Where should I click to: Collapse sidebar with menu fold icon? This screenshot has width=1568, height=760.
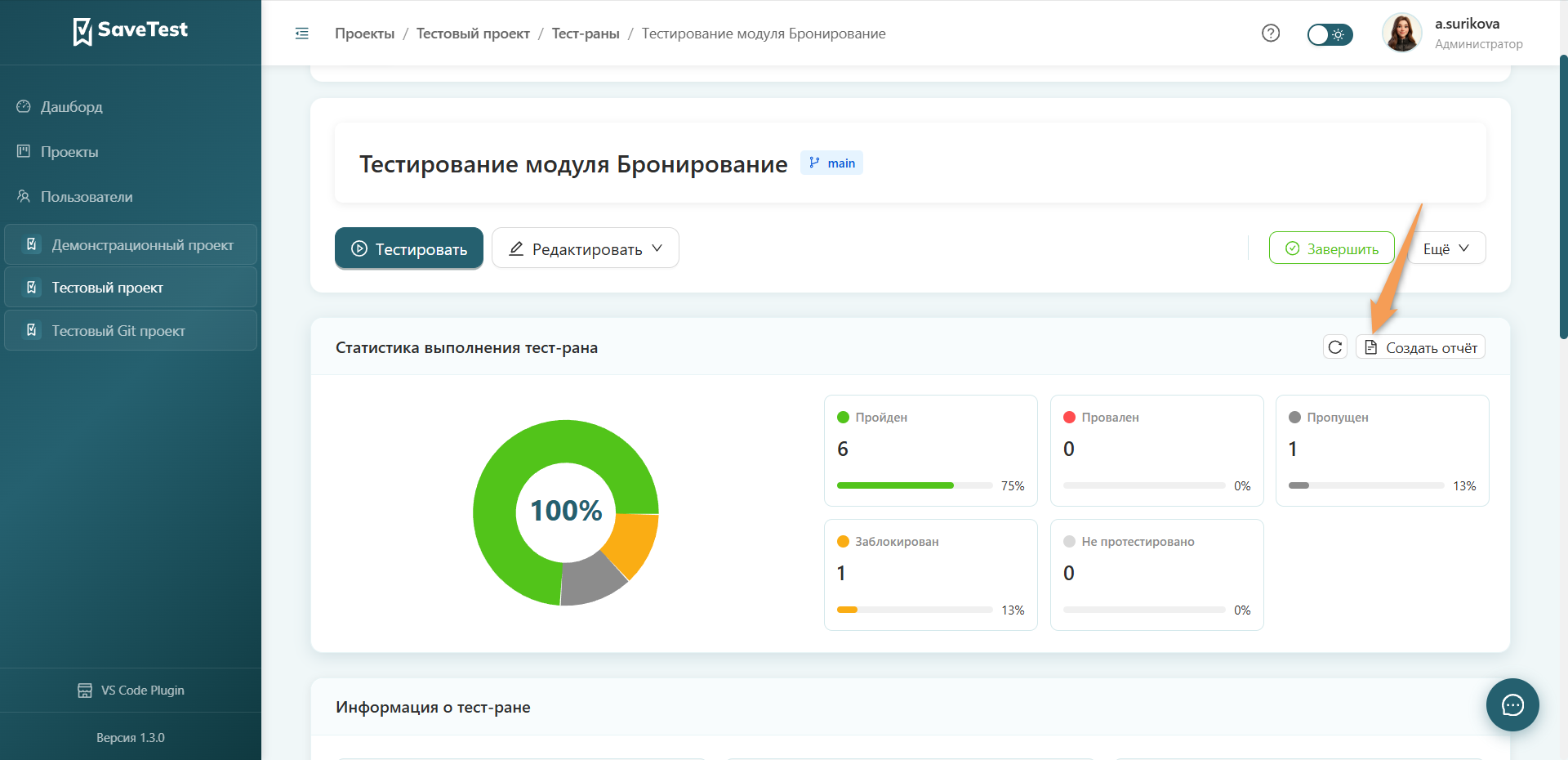[302, 34]
